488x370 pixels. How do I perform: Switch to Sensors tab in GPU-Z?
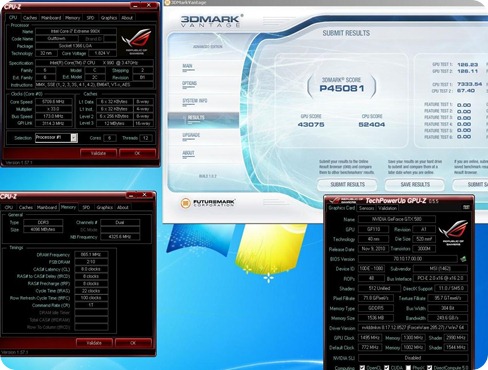[366, 208]
